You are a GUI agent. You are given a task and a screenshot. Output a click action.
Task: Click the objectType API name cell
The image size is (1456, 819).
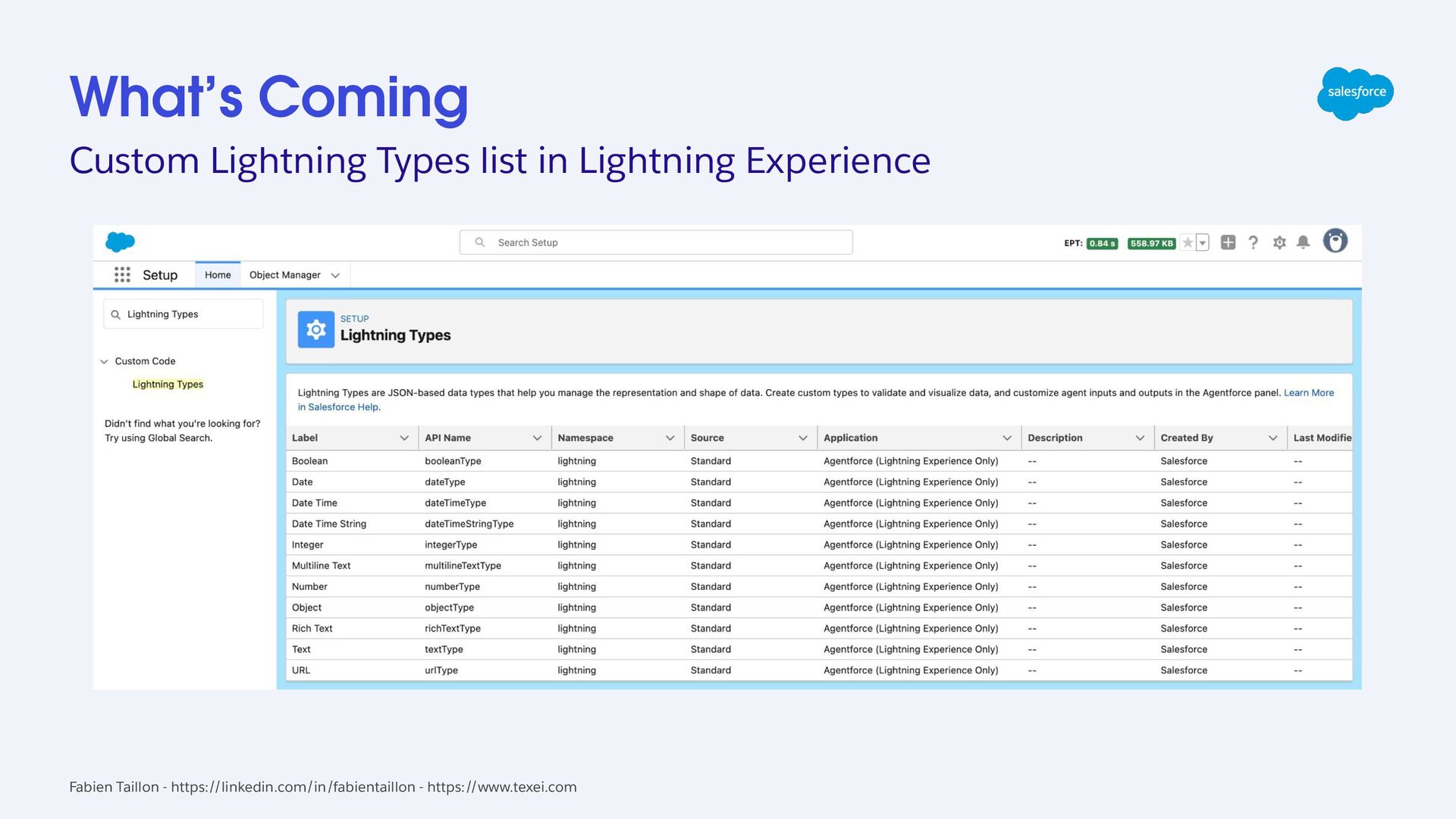coord(449,607)
